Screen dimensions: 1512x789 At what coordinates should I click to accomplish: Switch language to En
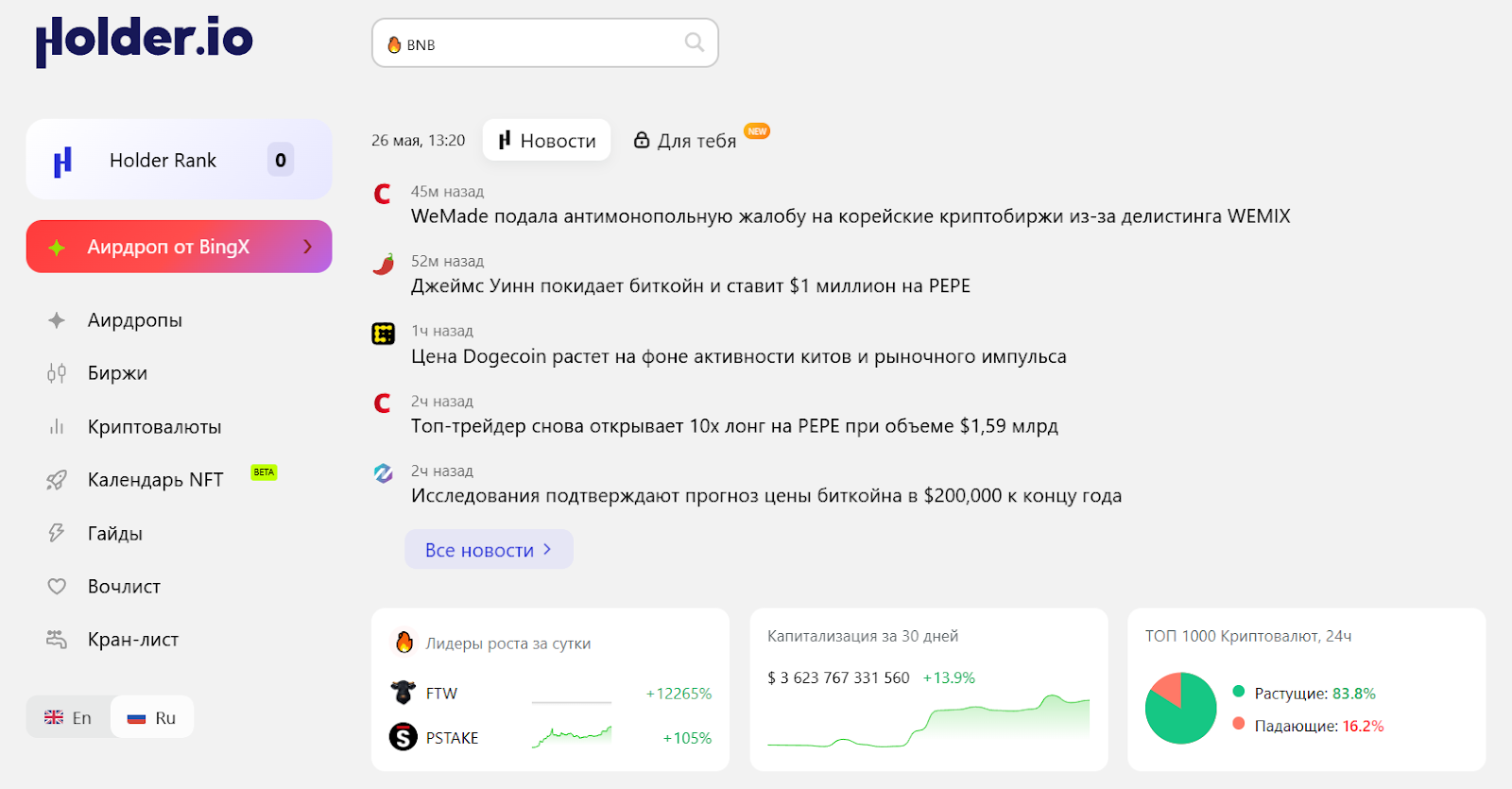(x=69, y=717)
